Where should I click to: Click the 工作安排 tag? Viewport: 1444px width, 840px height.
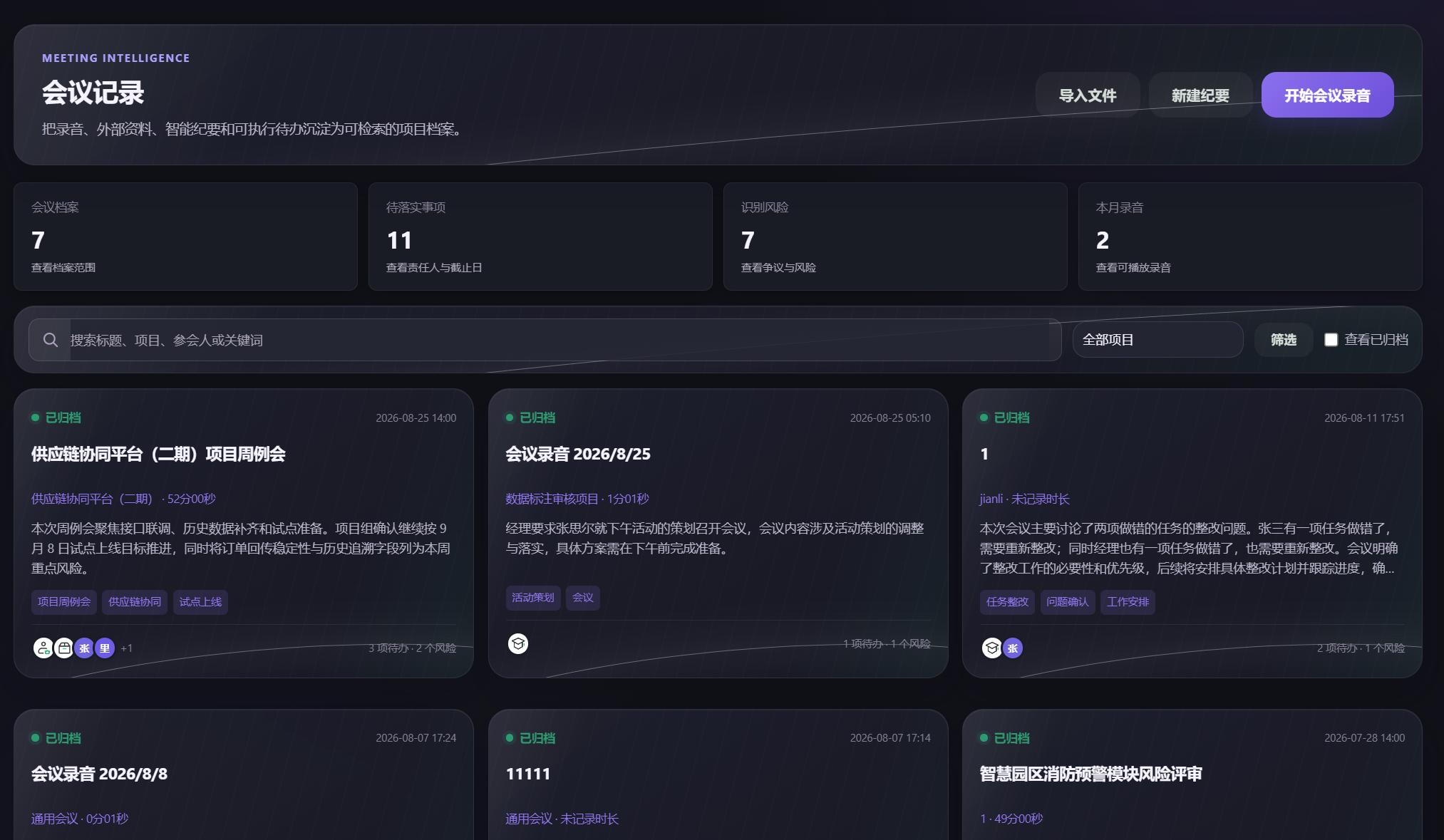coord(1128,602)
